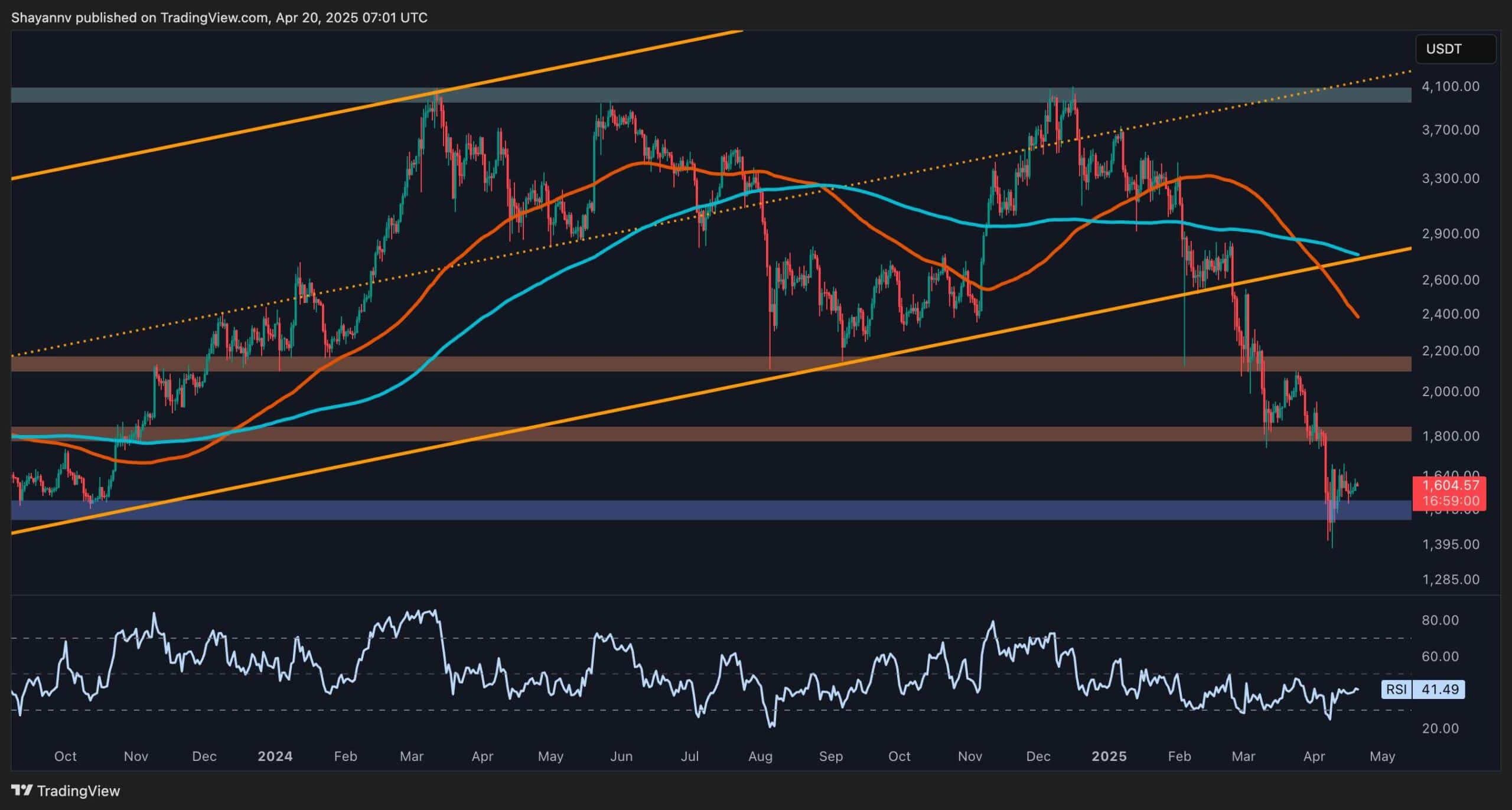The height and width of the screenshot is (810, 1512).
Task: Click the RSI 20.00 scale label
Action: pyautogui.click(x=1440, y=729)
